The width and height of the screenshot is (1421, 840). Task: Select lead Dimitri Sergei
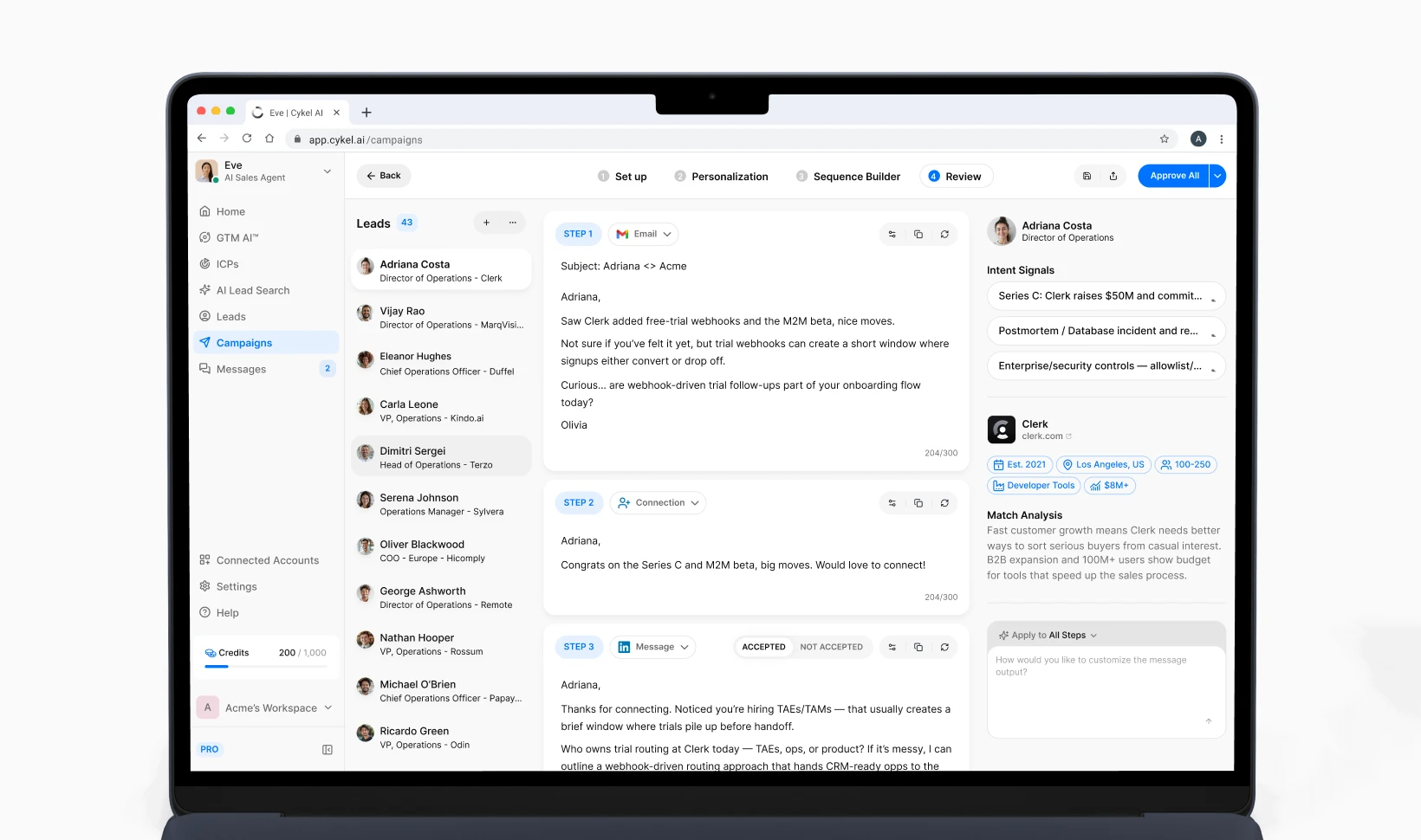(442, 456)
